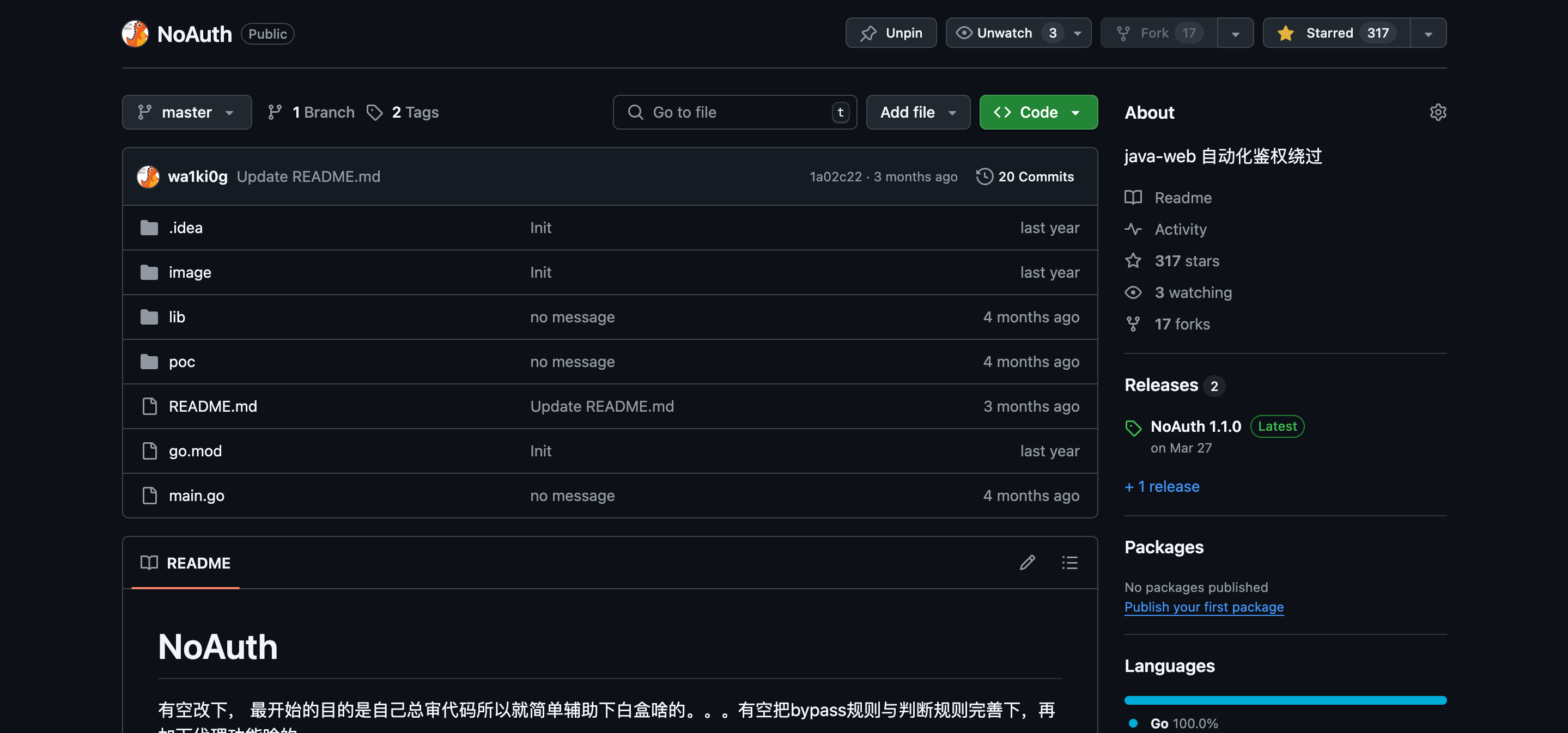Open the star lists dropdown arrow
The height and width of the screenshot is (733, 1568).
point(1428,33)
